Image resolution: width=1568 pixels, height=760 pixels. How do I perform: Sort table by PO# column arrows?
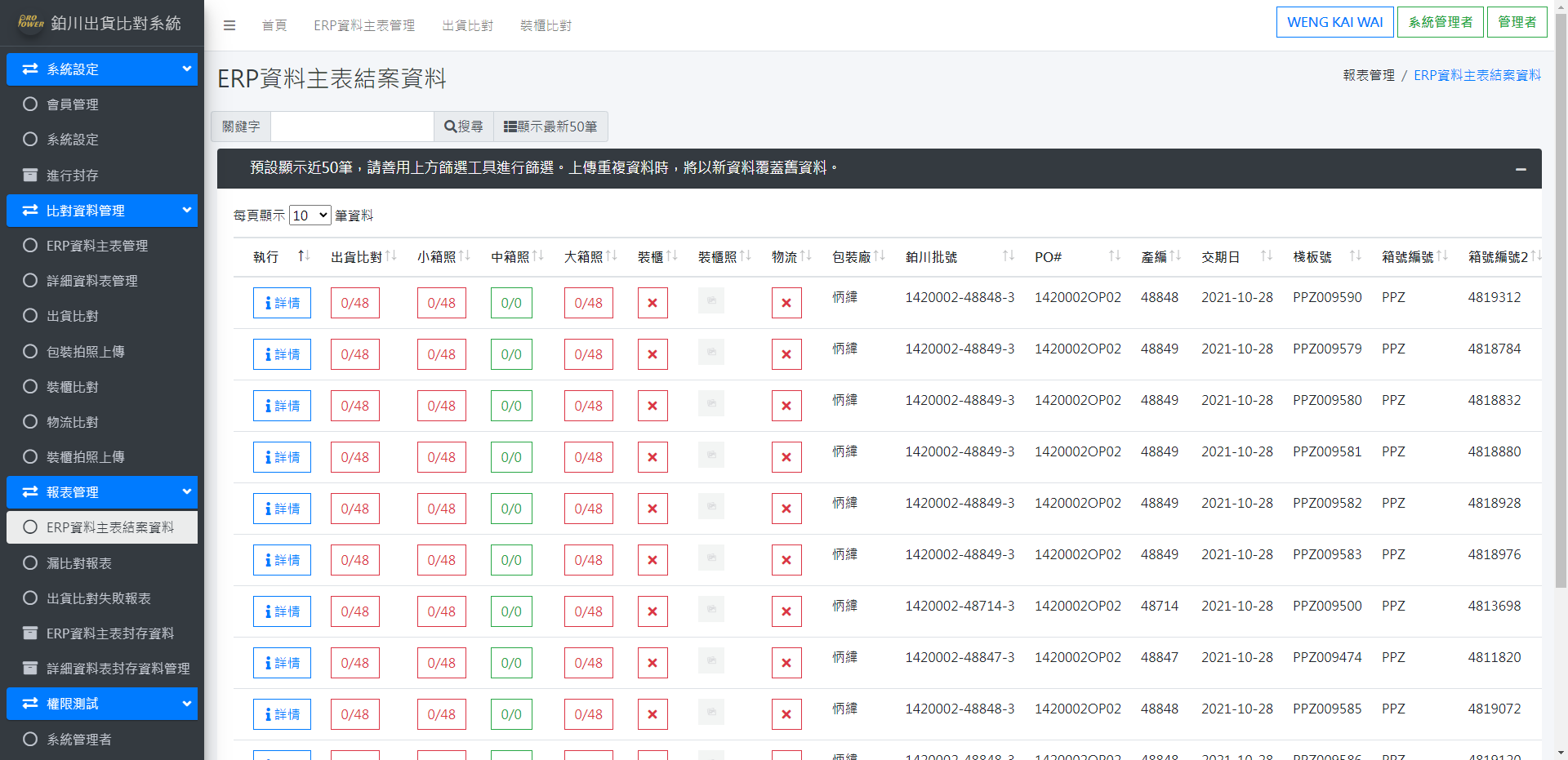pos(1115,256)
